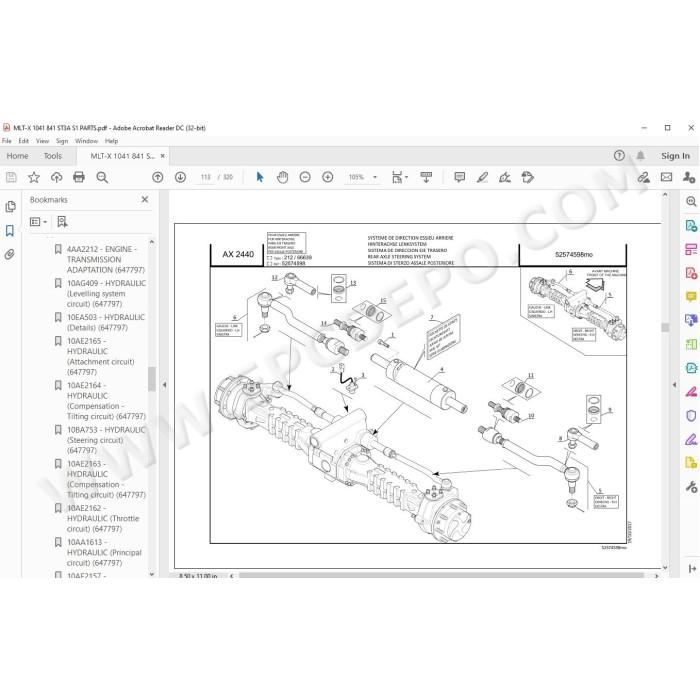Open the Help question mark icon
The height and width of the screenshot is (700, 700).
click(x=619, y=155)
